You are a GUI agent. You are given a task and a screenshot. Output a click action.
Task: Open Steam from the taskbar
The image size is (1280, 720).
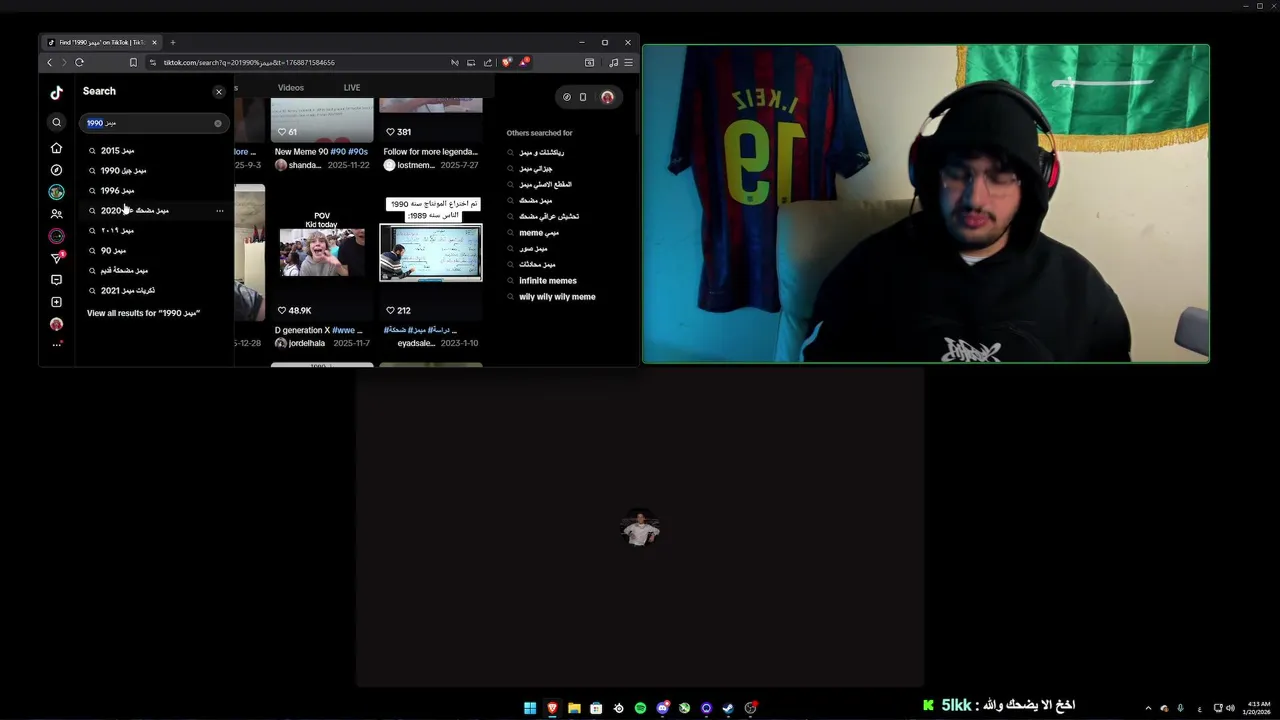coord(728,708)
